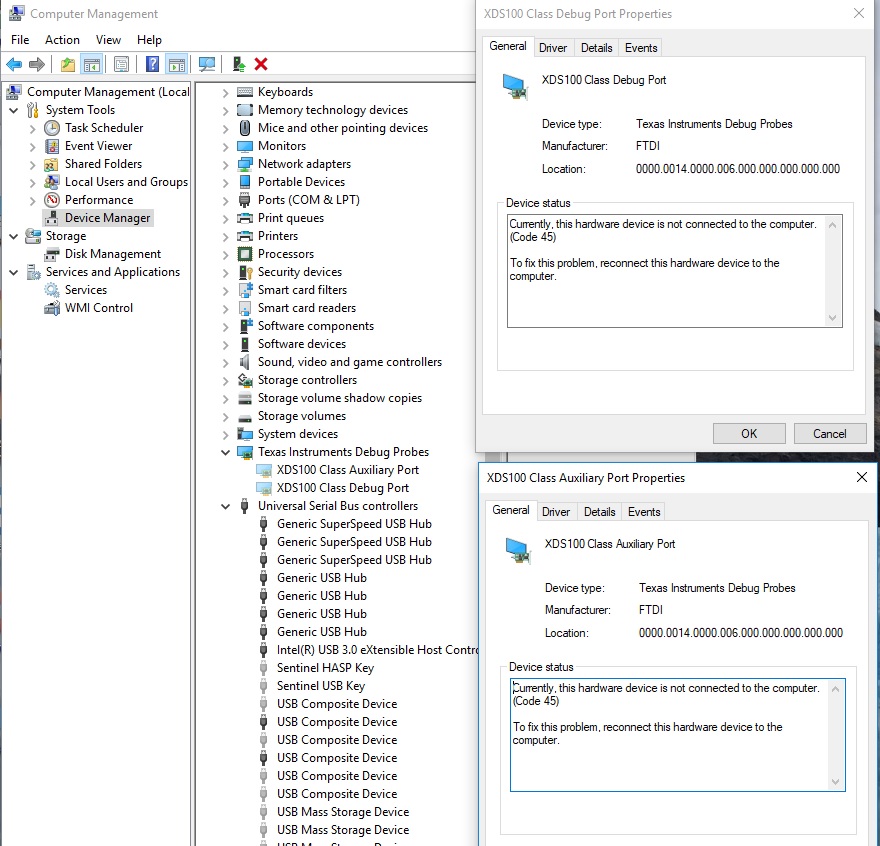Close the XDS100 Class Auxiliary Port Properties dialog
Screen dimensions: 880x846
tap(861, 478)
